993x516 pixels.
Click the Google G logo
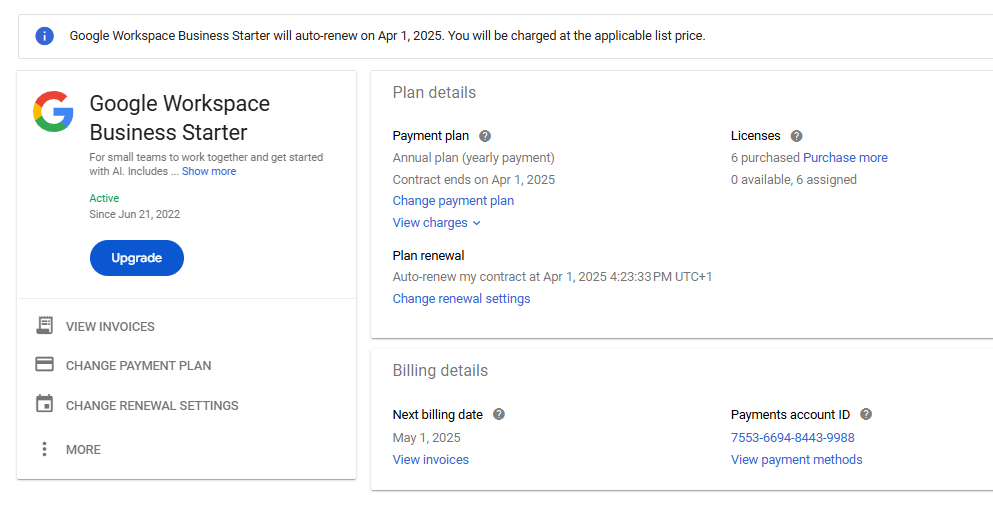53,111
